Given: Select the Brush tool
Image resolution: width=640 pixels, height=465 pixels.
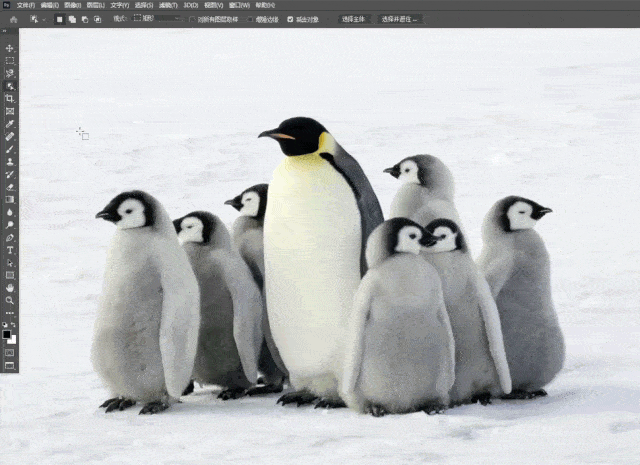Looking at the screenshot, I should [9, 149].
